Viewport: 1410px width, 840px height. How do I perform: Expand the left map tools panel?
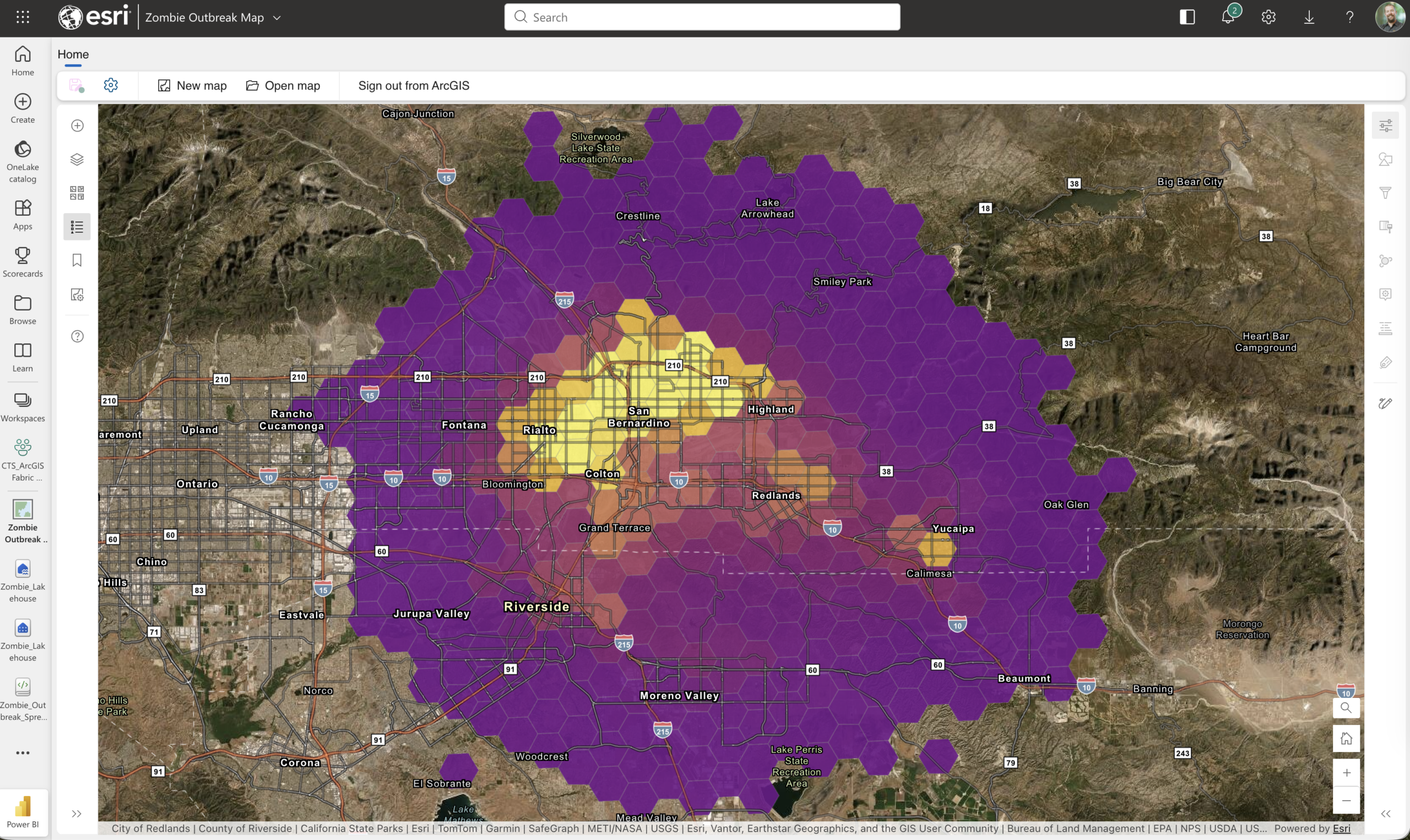[77, 814]
